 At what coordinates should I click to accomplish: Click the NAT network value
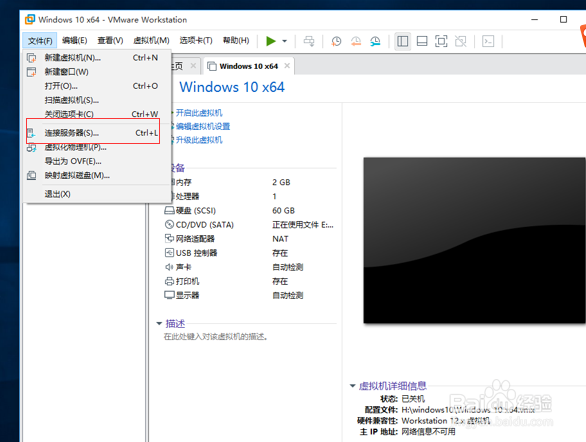tap(280, 239)
